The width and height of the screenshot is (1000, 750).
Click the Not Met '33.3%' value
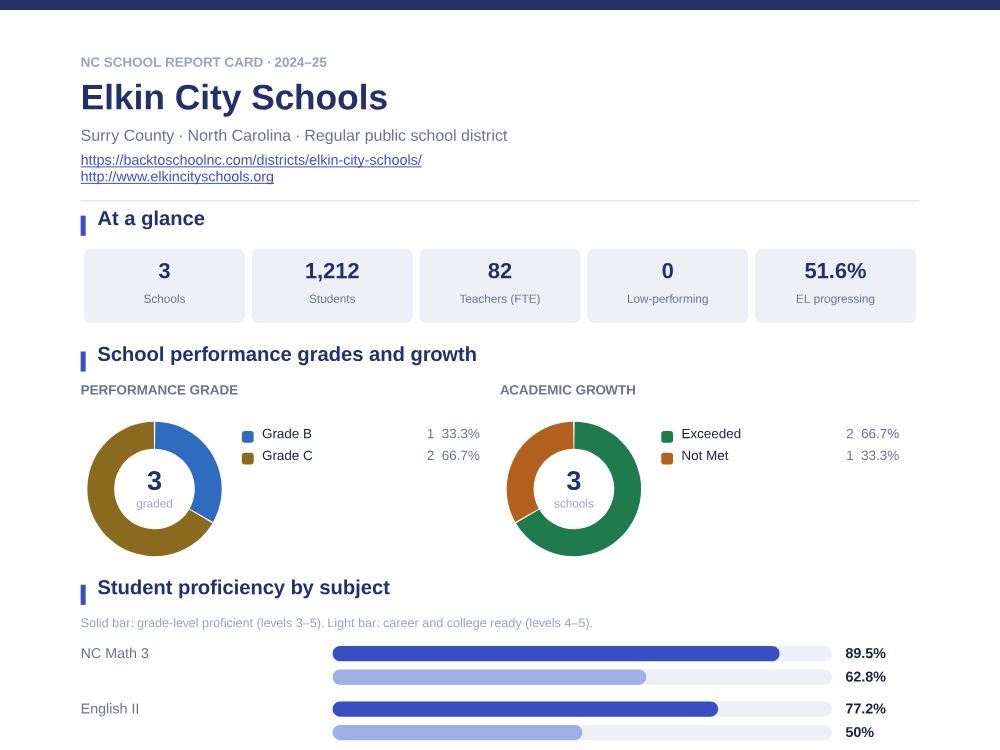pos(880,455)
